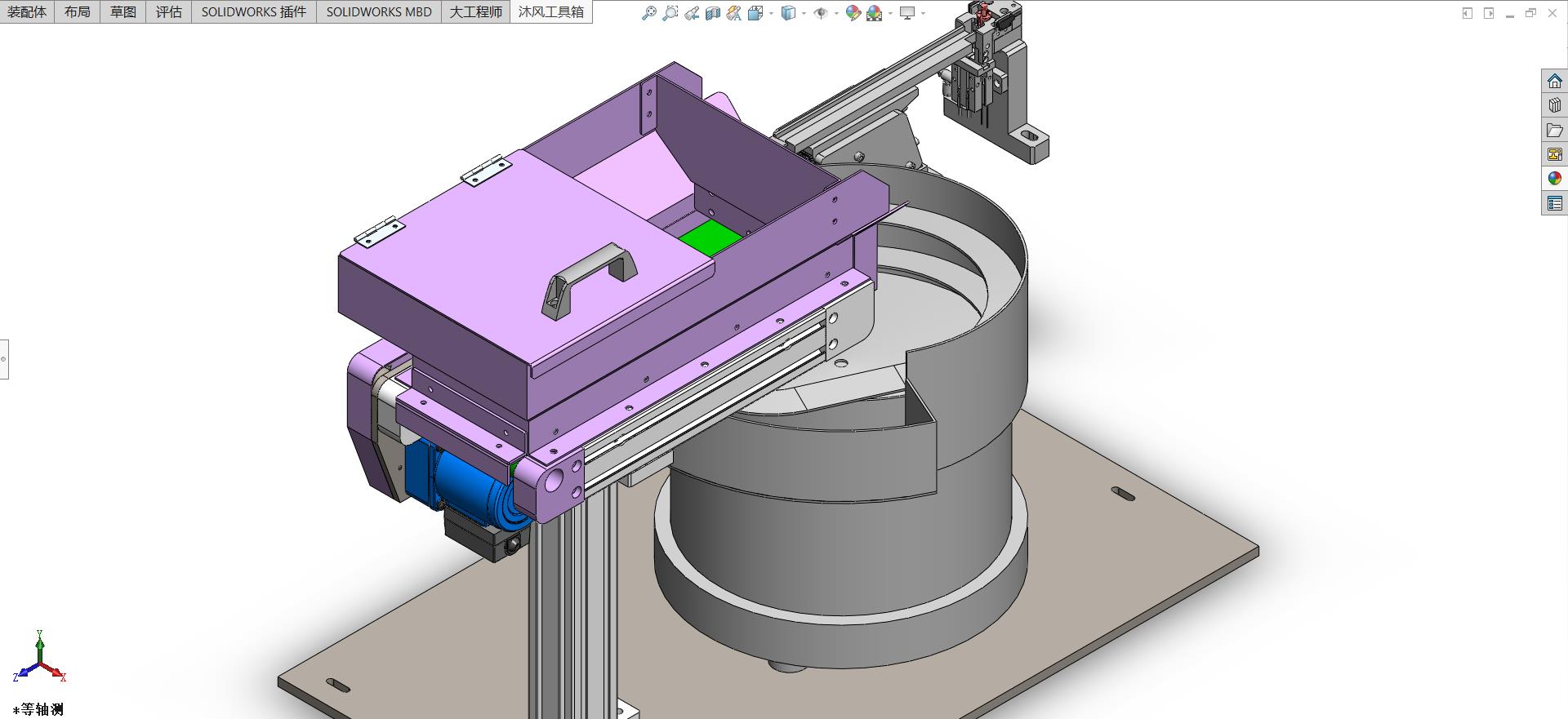The height and width of the screenshot is (719, 1568).
Task: Expand the Hide/Show Items dropdown arrow
Action: tap(836, 13)
